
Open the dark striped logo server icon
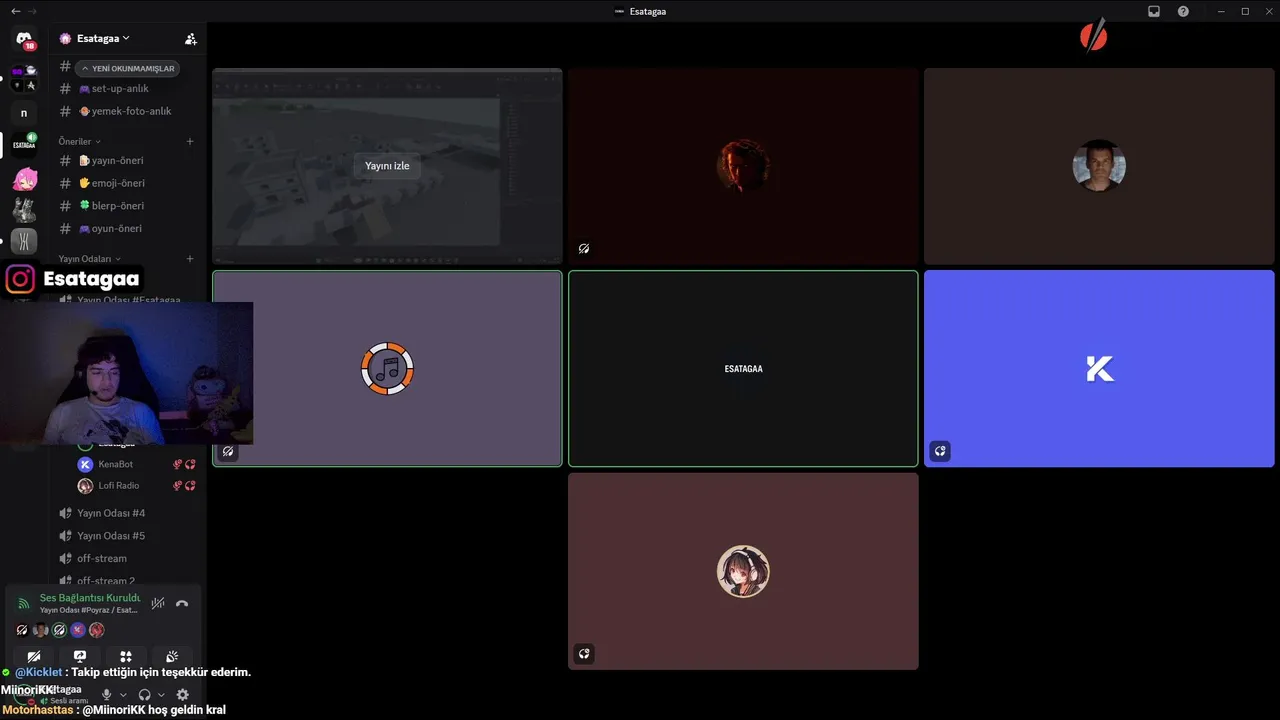pos(24,241)
